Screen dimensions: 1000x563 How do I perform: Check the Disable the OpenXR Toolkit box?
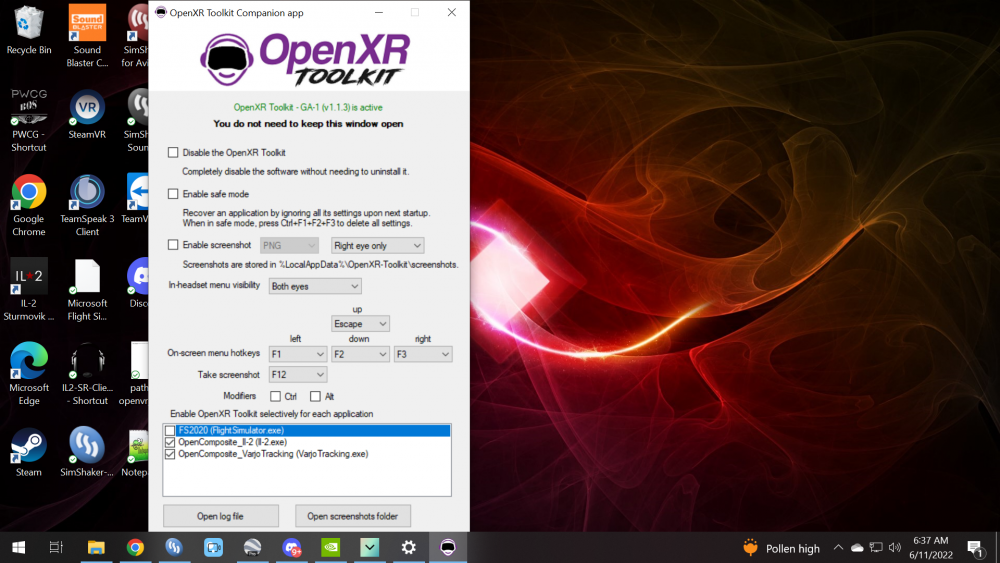pyautogui.click(x=173, y=153)
